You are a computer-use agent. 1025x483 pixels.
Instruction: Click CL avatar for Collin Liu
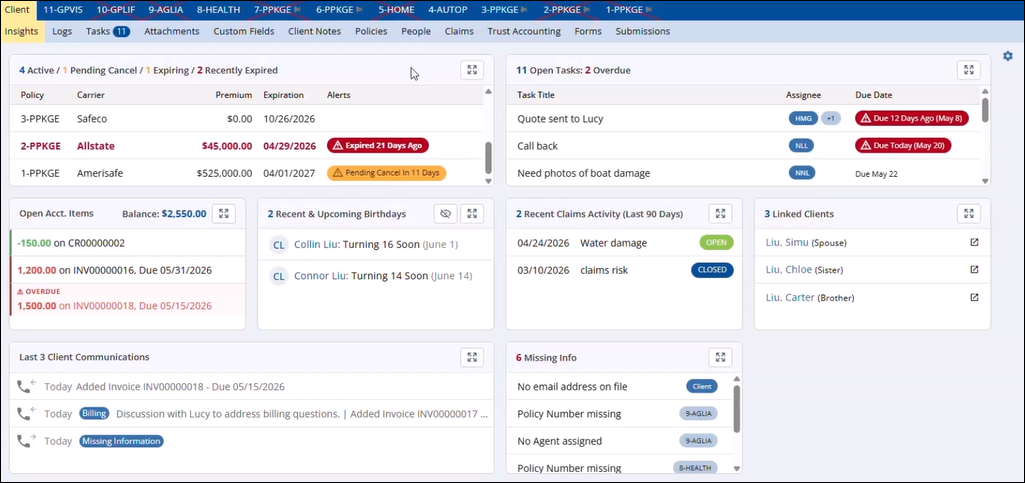[x=279, y=244]
